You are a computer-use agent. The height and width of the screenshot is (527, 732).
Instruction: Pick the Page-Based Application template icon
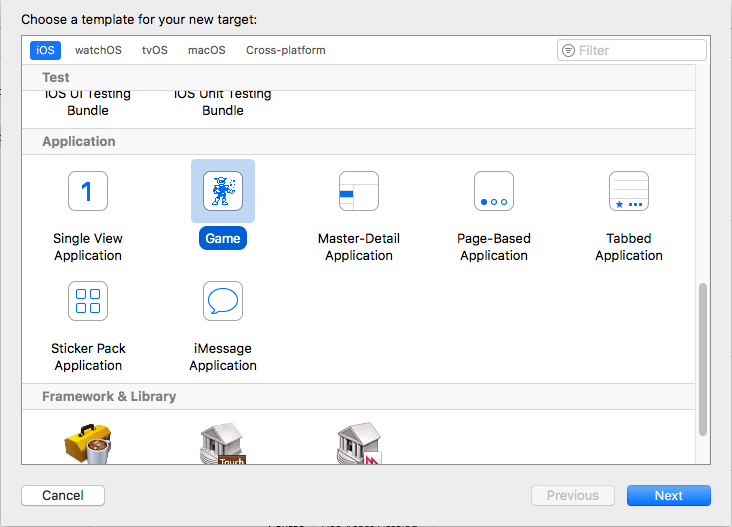(493, 191)
